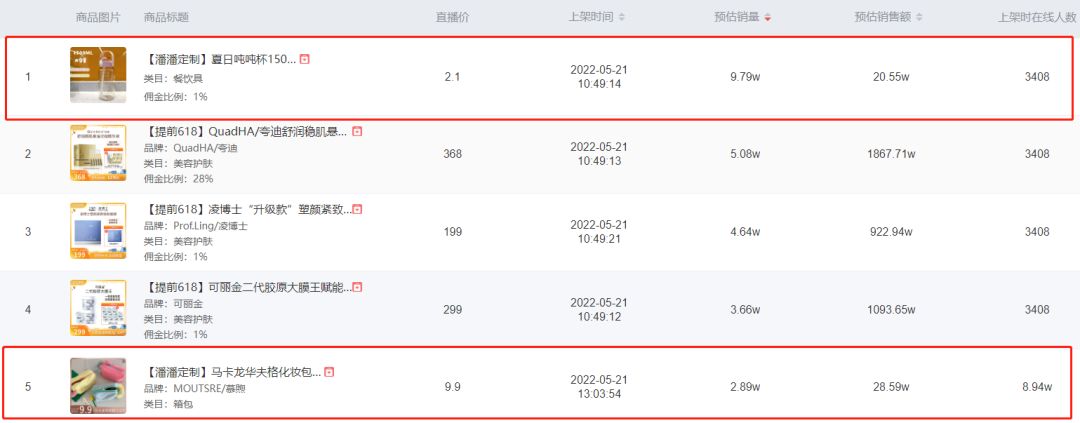Click the red icon beside QuadHA product title
Viewport: 1080px width, 423px height.
[357, 131]
